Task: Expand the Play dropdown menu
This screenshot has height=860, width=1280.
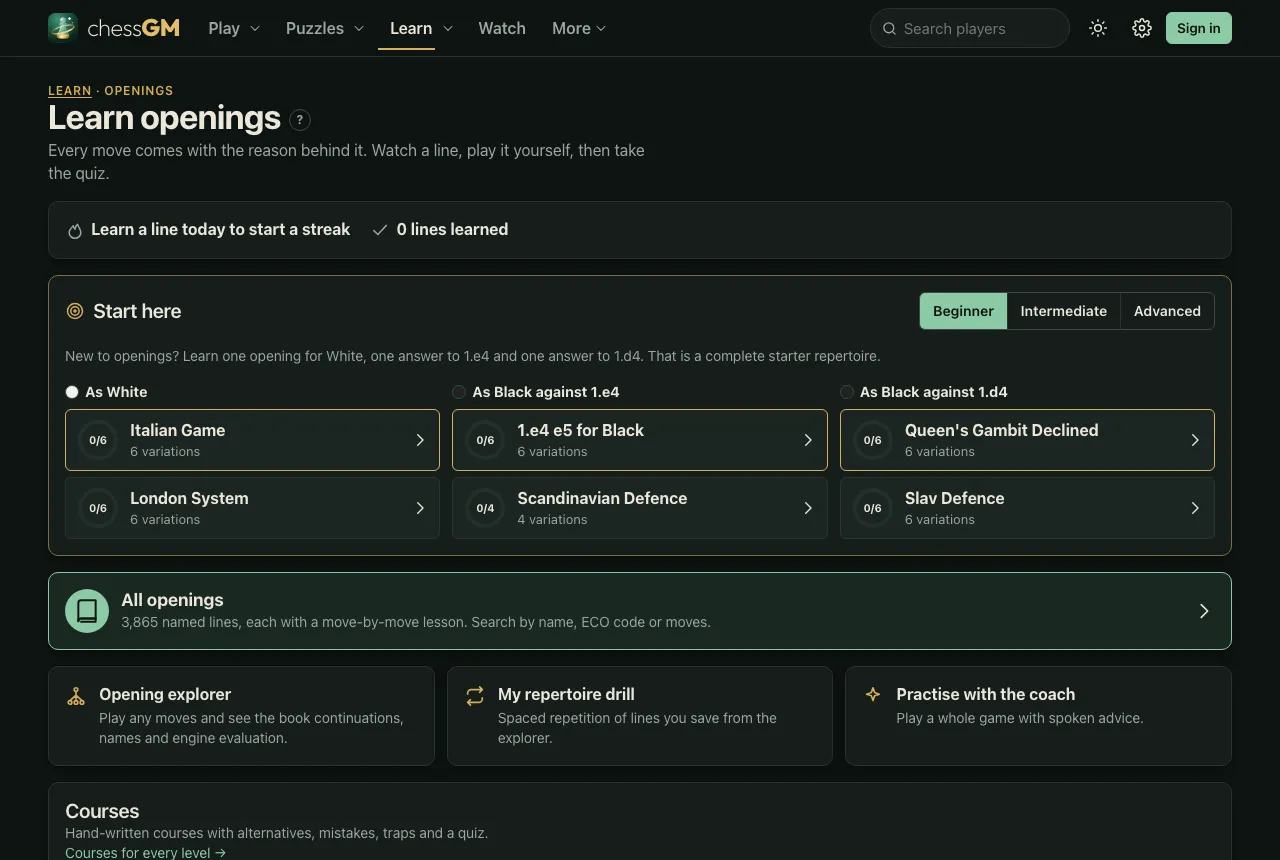Action: pos(234,28)
